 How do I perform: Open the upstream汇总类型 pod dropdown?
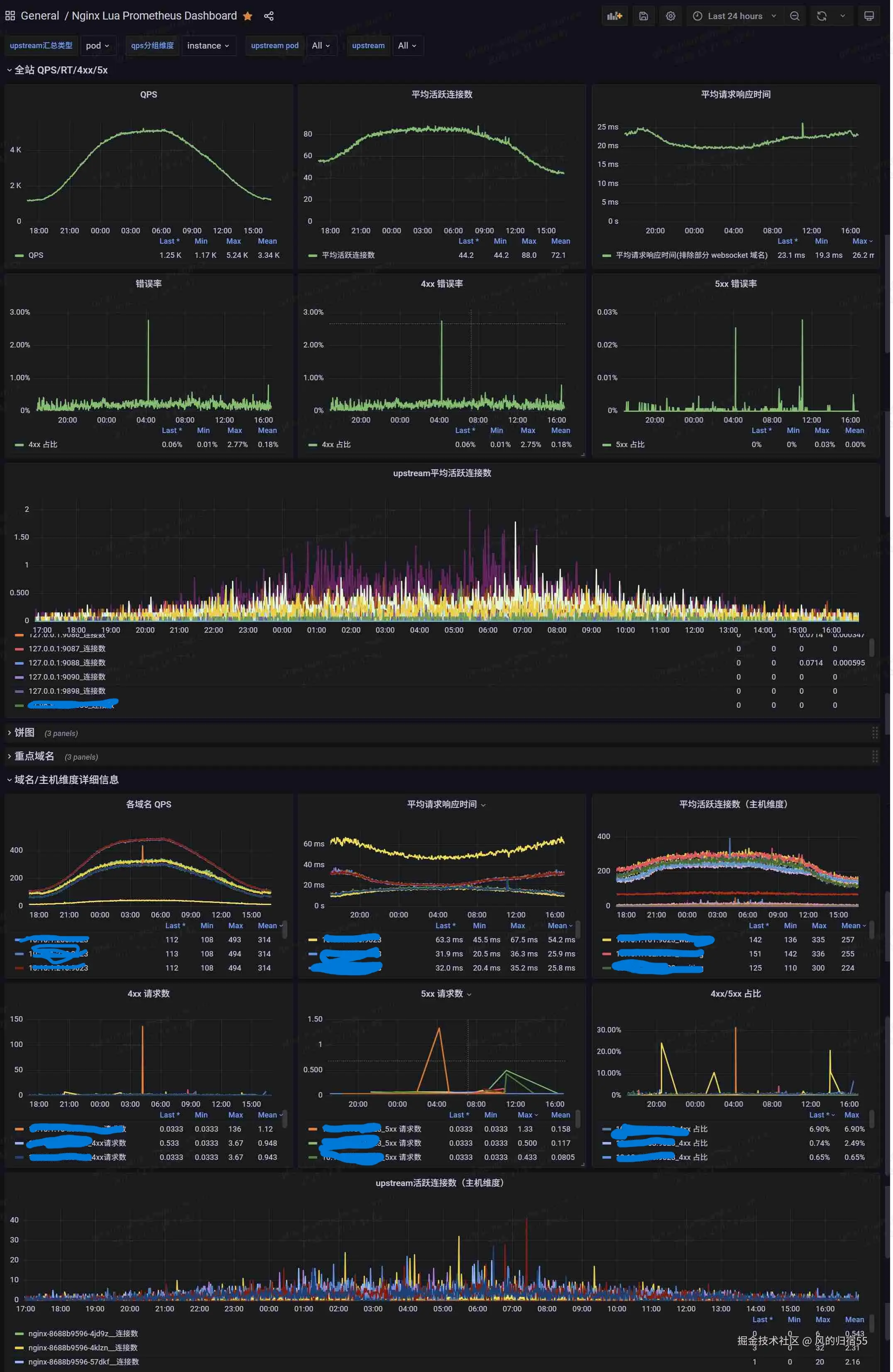(x=98, y=46)
